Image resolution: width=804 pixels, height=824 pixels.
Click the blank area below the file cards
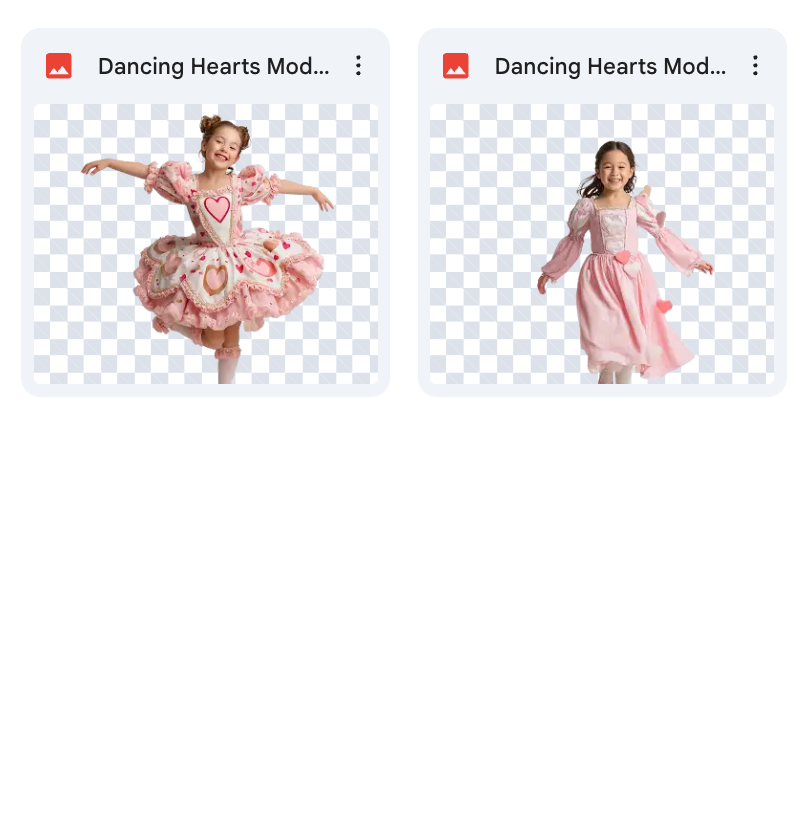(x=402, y=604)
